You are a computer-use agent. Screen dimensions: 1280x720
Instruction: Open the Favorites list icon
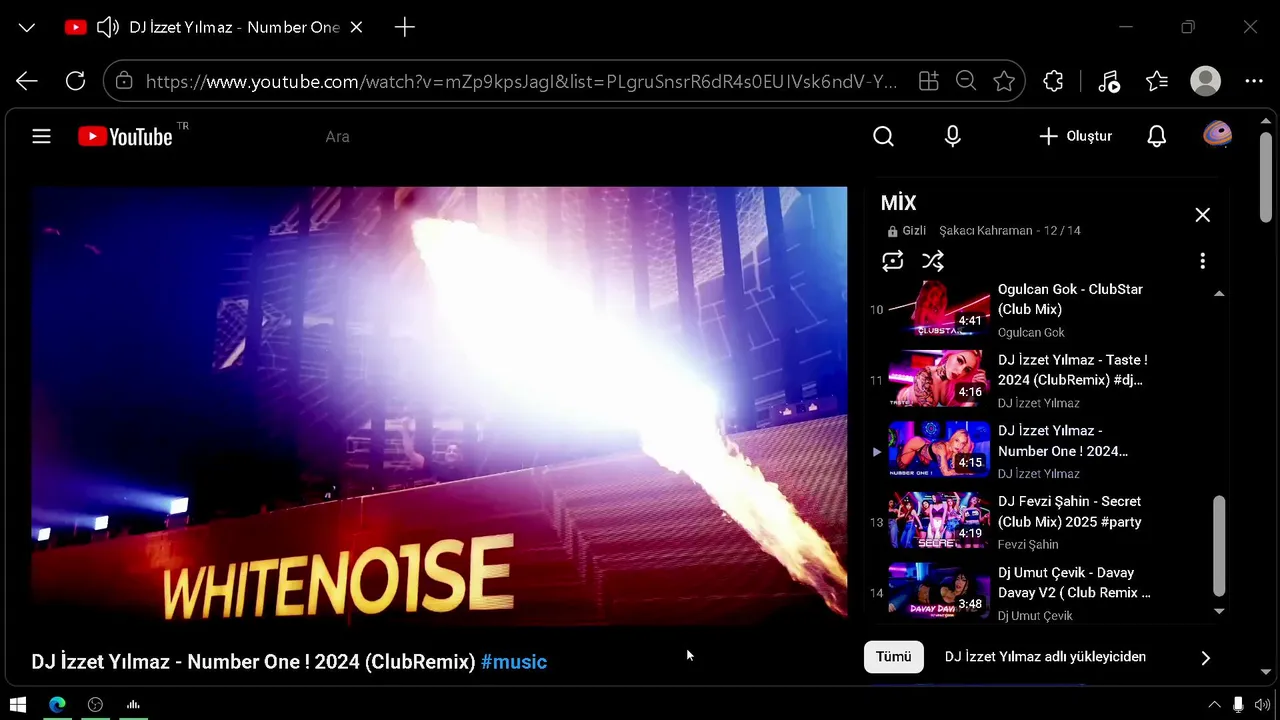[x=1157, y=82]
